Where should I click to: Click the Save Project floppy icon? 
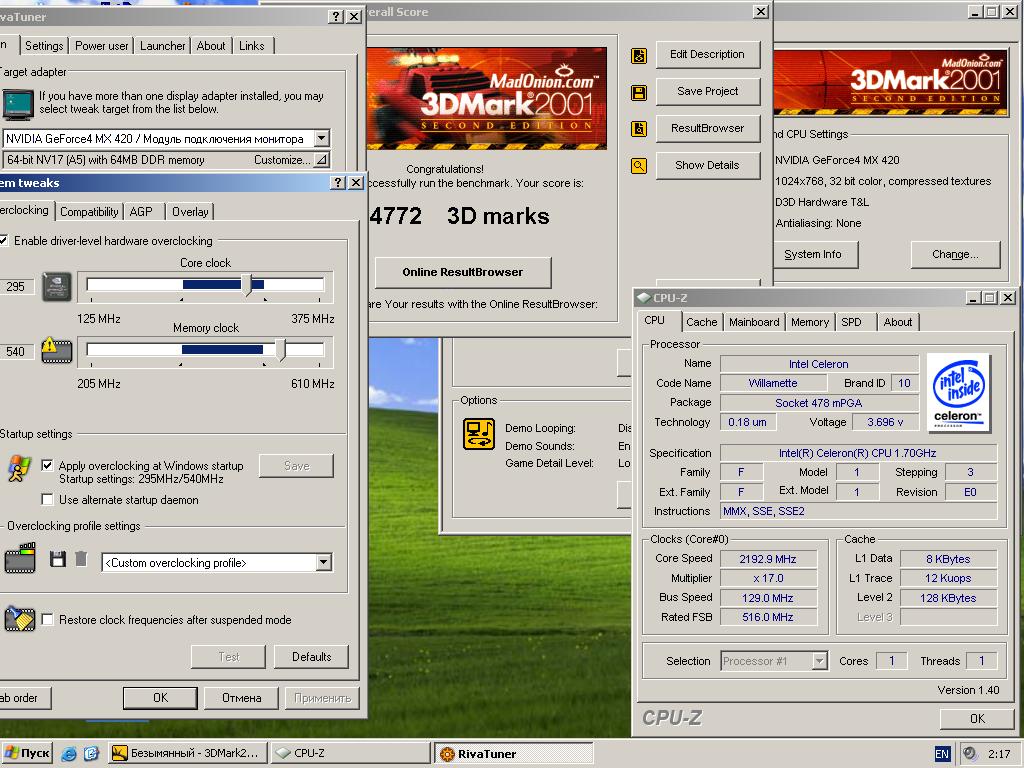pyautogui.click(x=639, y=93)
